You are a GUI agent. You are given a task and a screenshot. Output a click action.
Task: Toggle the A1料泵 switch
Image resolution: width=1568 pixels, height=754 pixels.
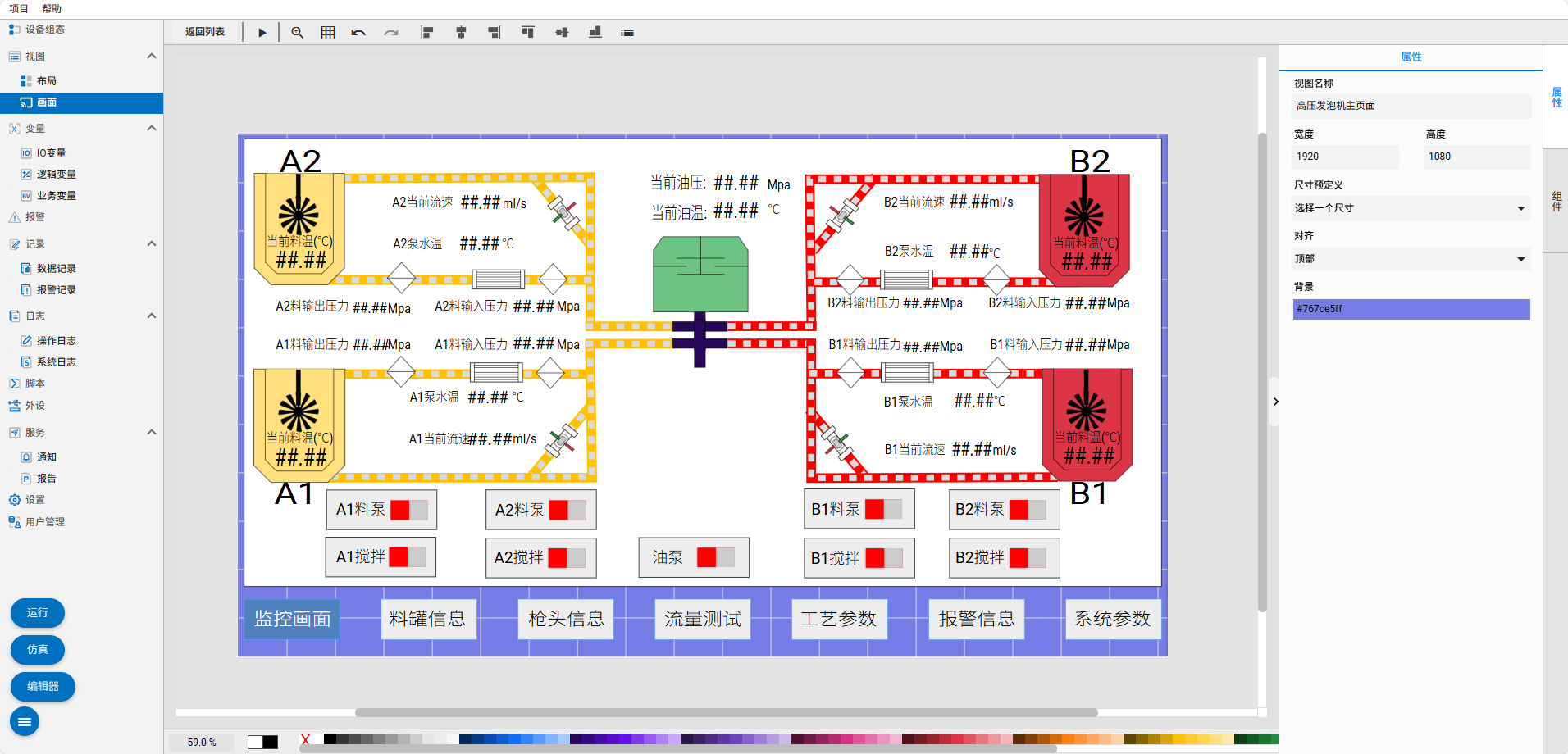(x=409, y=510)
